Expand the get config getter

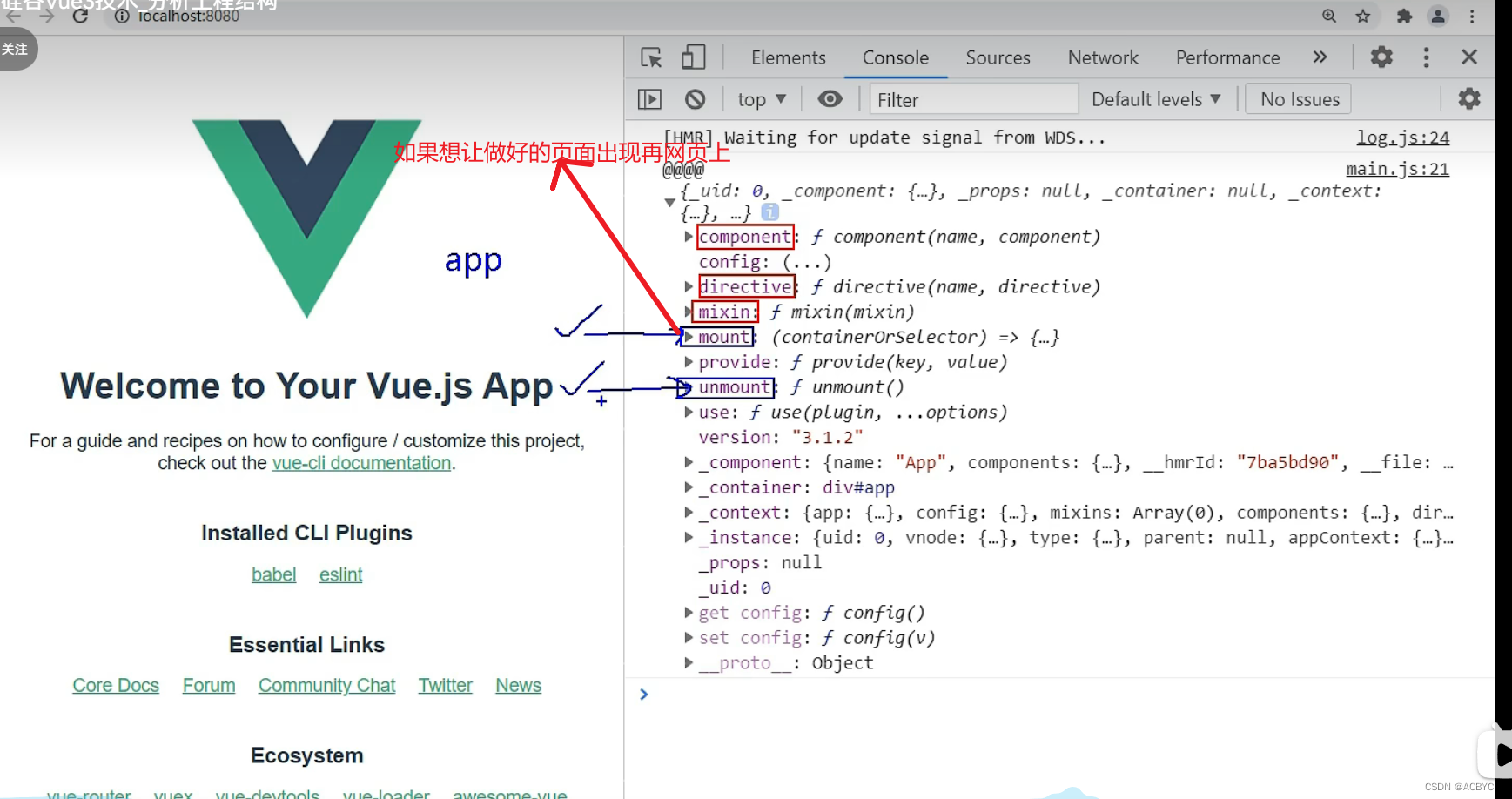(689, 613)
